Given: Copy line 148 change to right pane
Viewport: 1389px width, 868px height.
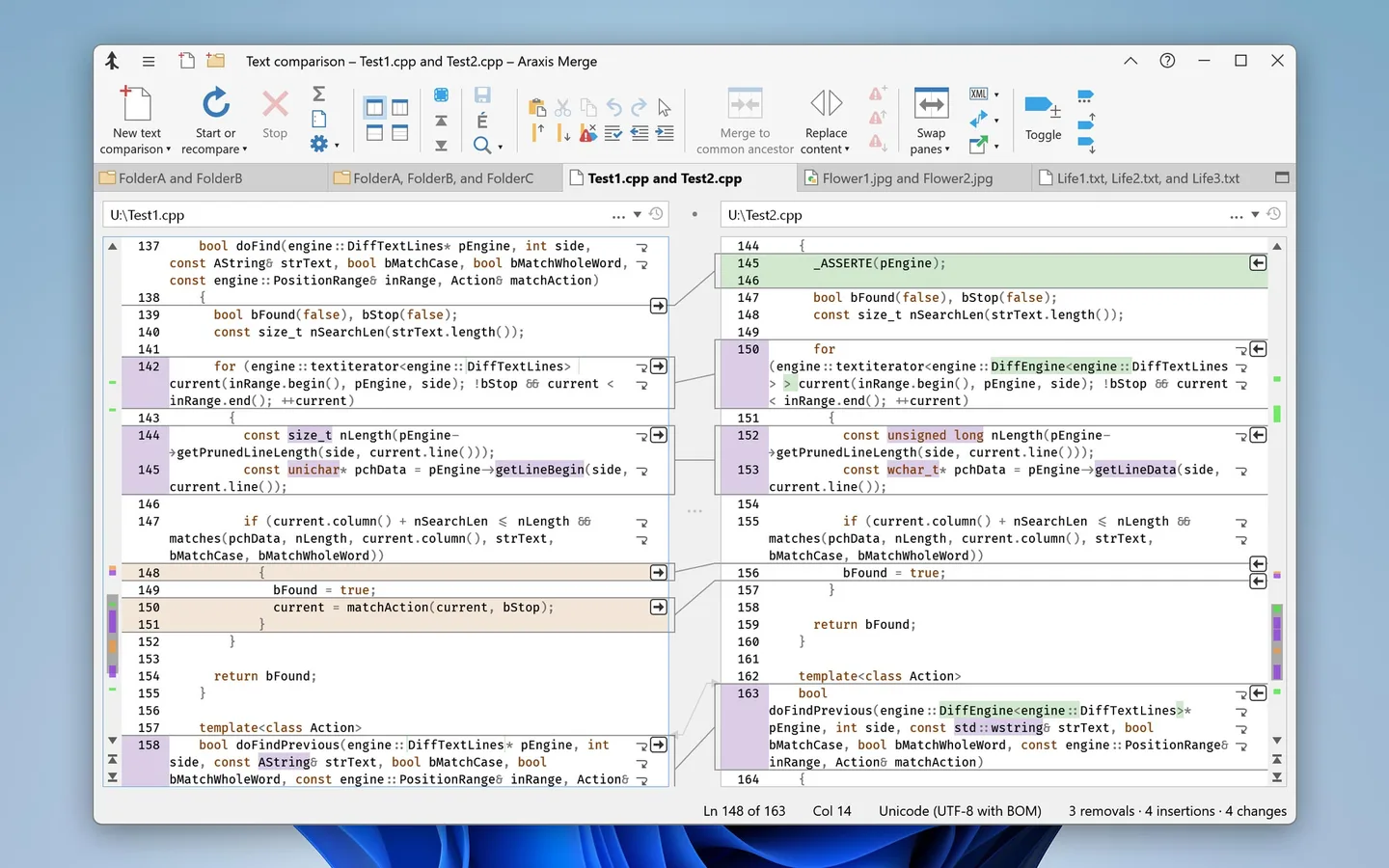Looking at the screenshot, I should 659,573.
